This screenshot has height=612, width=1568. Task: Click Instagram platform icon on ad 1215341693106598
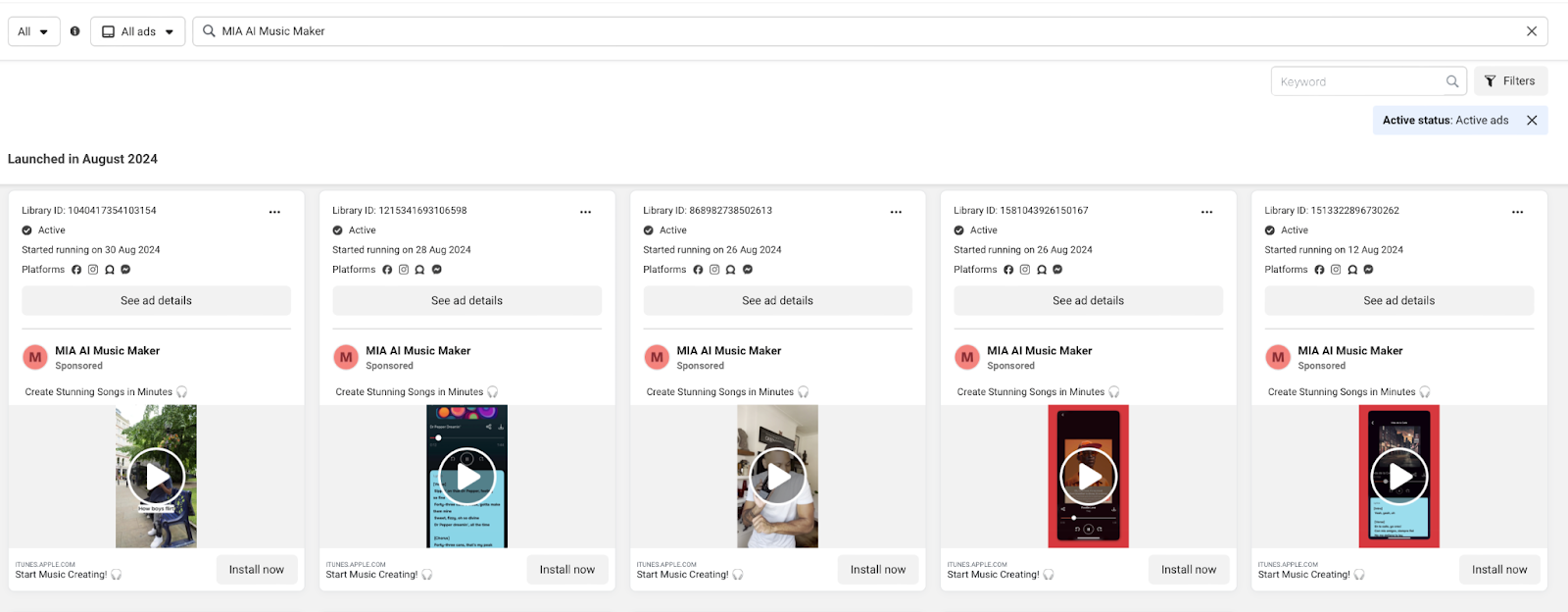point(404,270)
